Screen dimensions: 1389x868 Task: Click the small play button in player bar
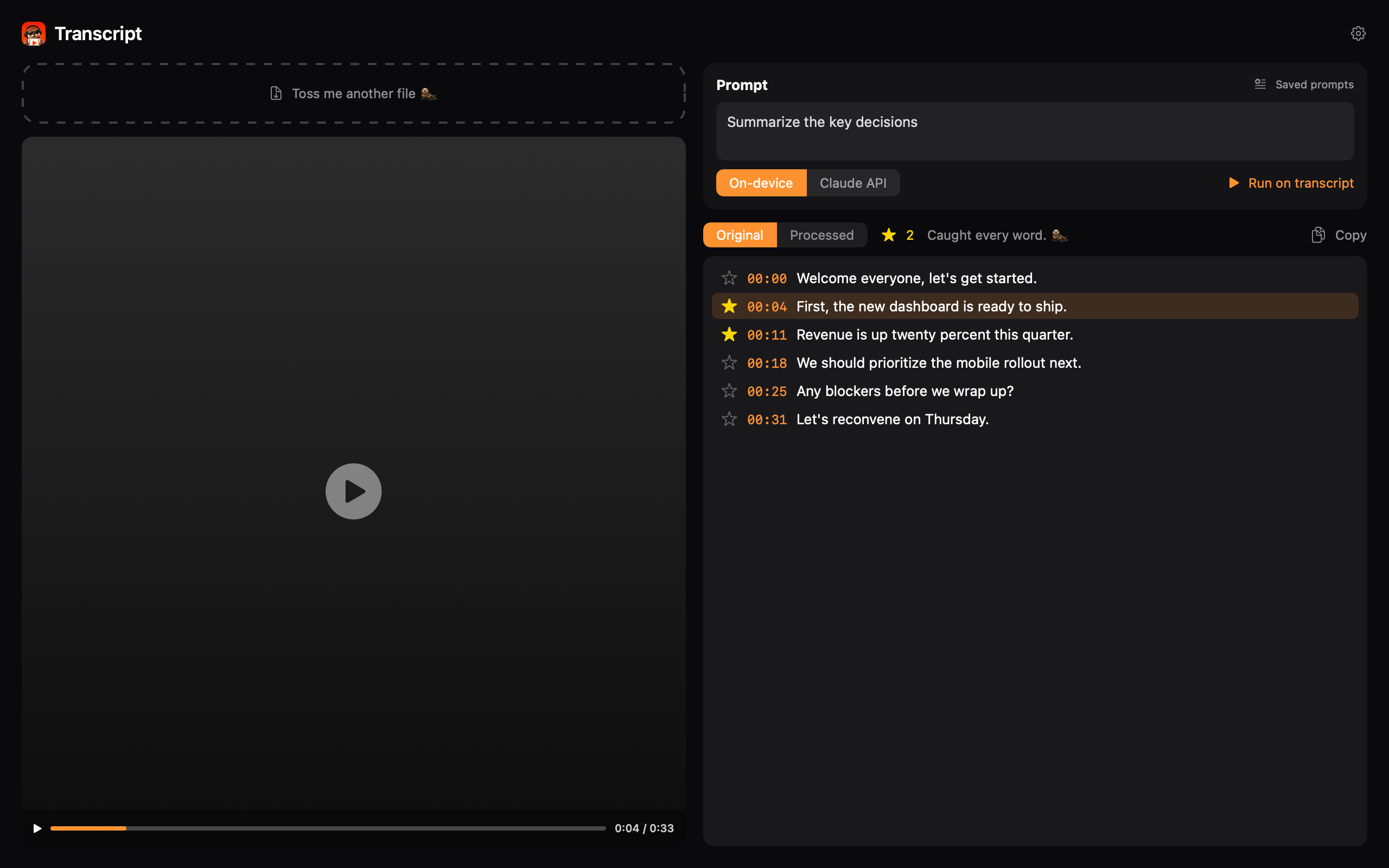37,828
